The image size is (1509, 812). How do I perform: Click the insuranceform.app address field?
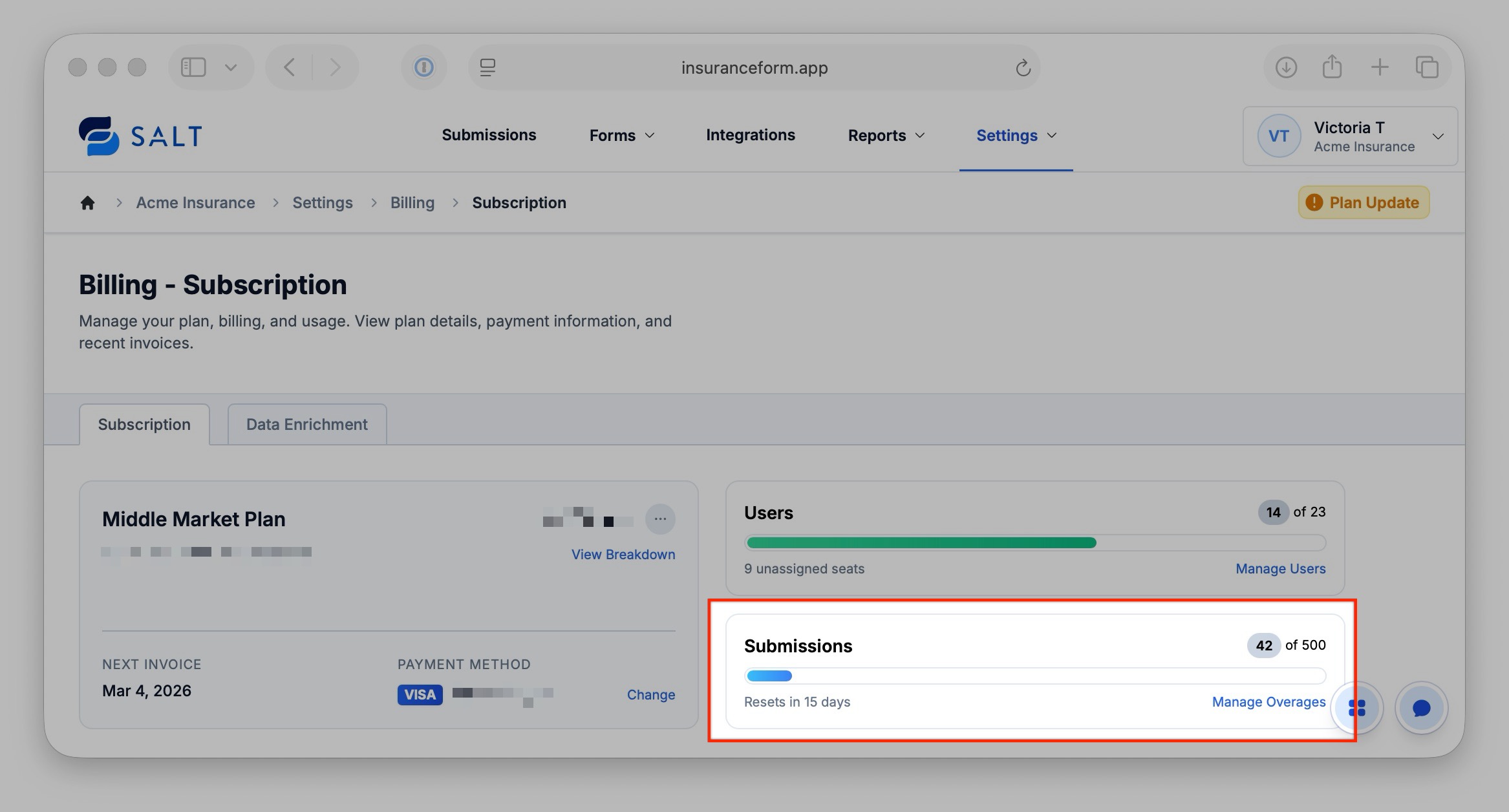[x=754, y=68]
